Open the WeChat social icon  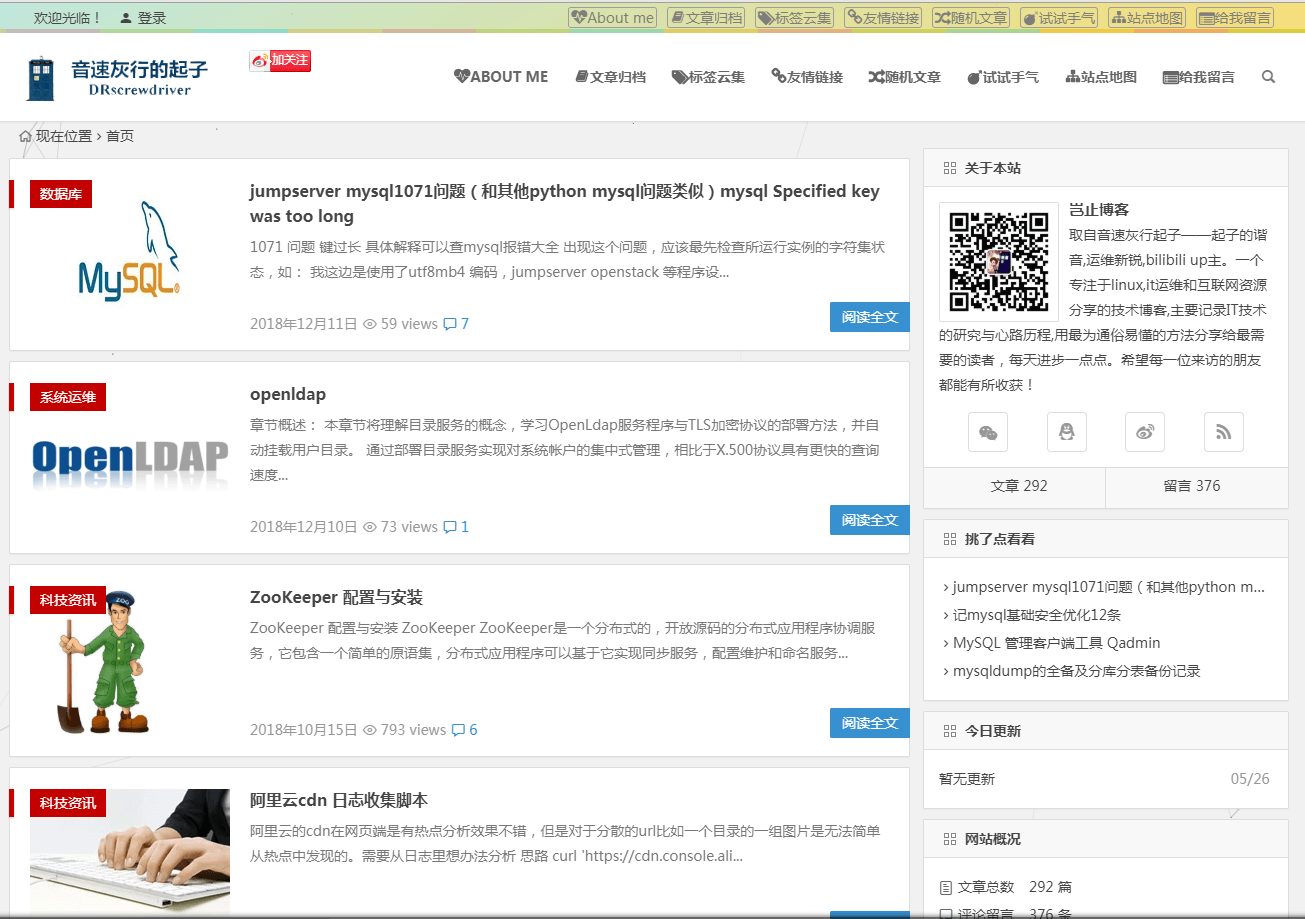[987, 432]
